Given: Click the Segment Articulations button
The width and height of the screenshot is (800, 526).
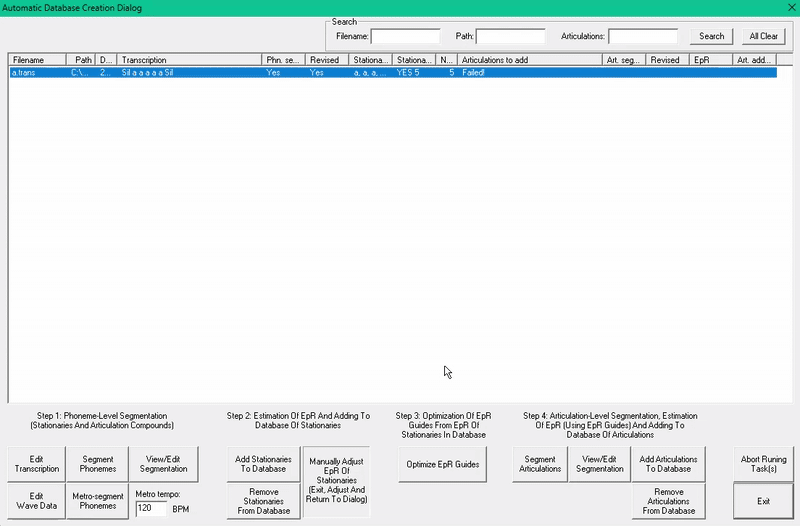Looking at the screenshot, I should coord(540,463).
